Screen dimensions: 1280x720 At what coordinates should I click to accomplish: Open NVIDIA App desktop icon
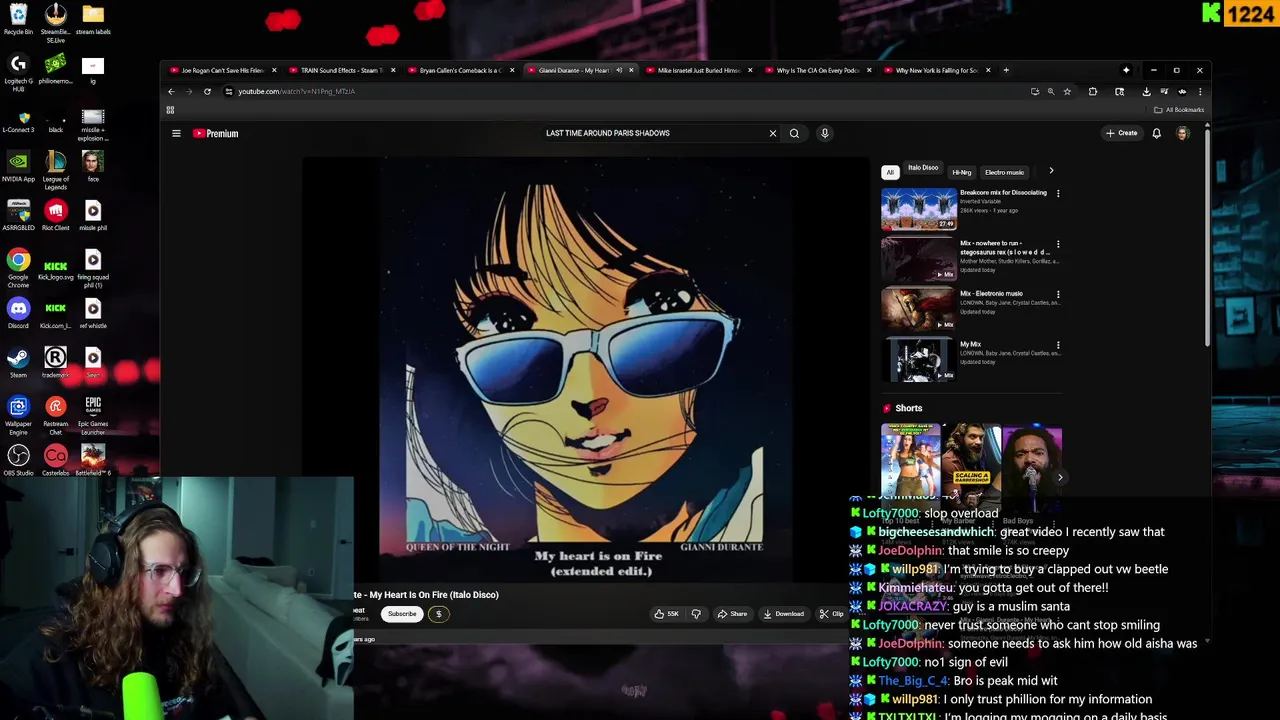tap(18, 166)
